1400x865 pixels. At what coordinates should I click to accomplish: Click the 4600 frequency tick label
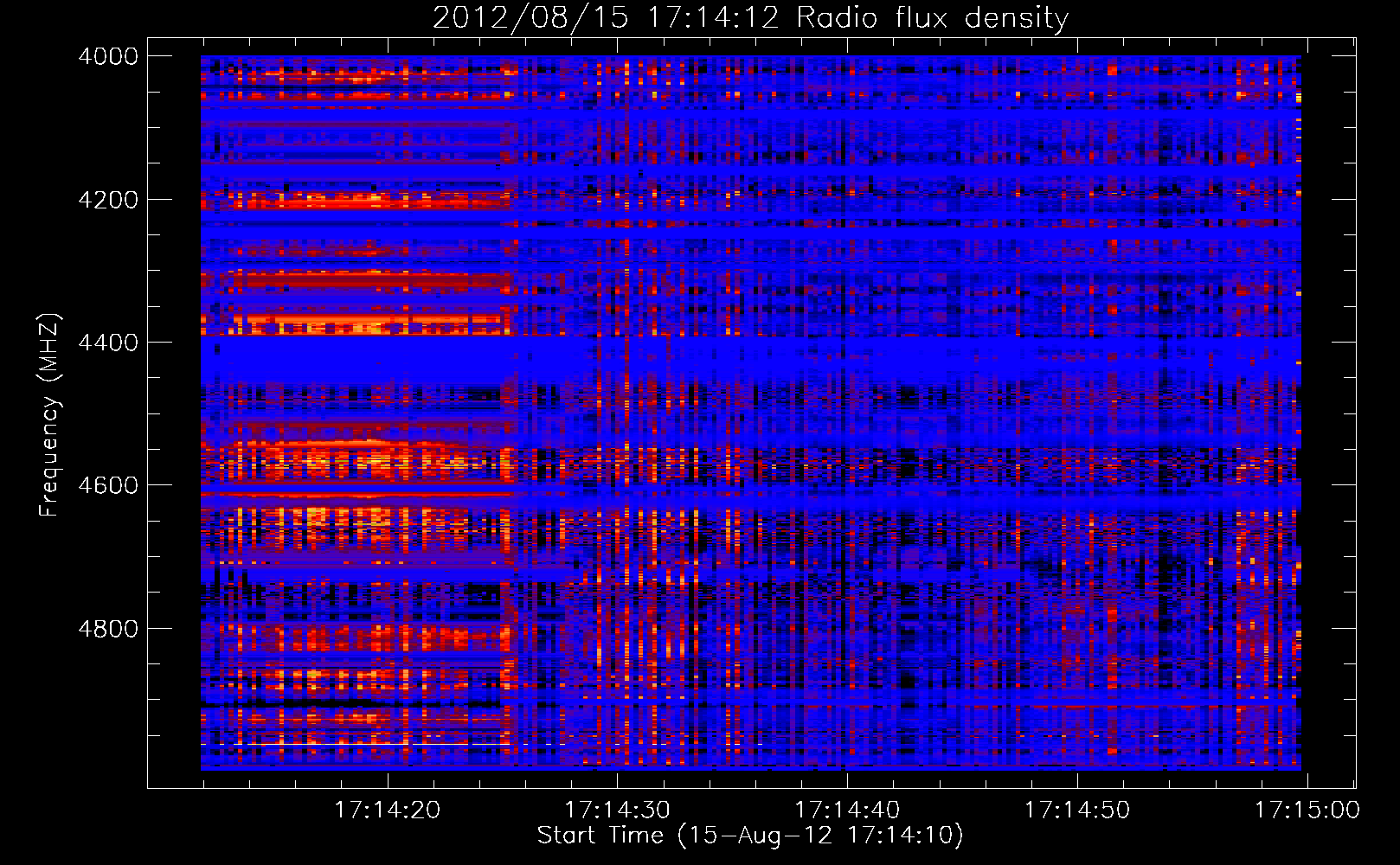click(108, 485)
